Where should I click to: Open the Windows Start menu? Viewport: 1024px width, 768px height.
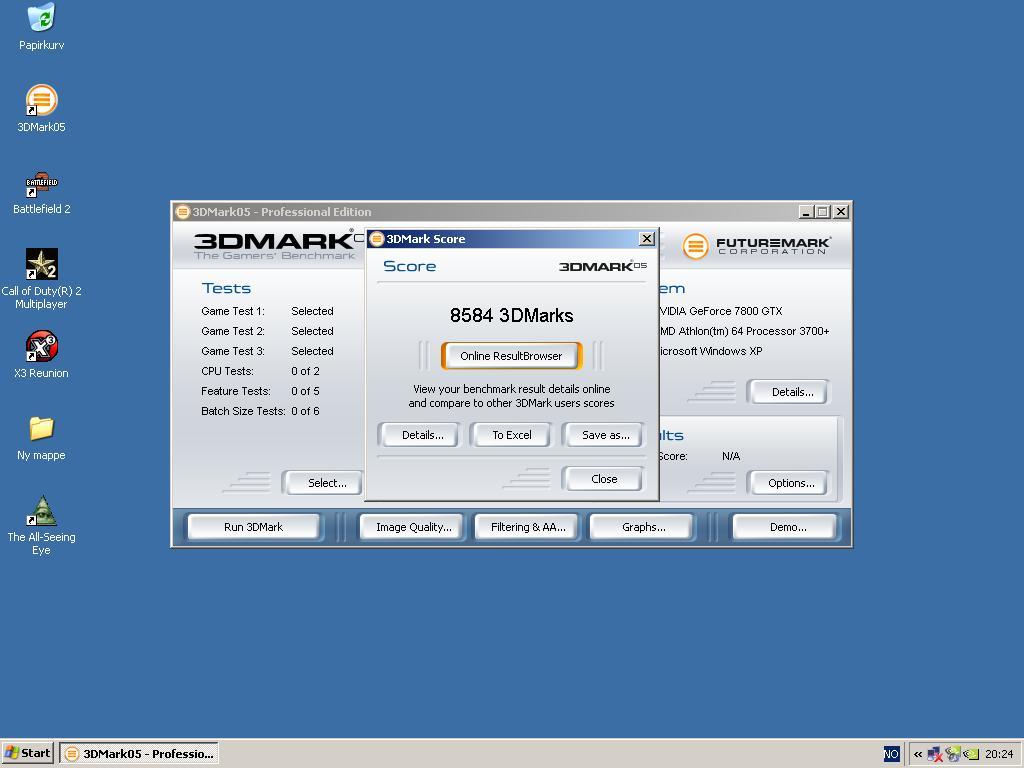tap(27, 753)
